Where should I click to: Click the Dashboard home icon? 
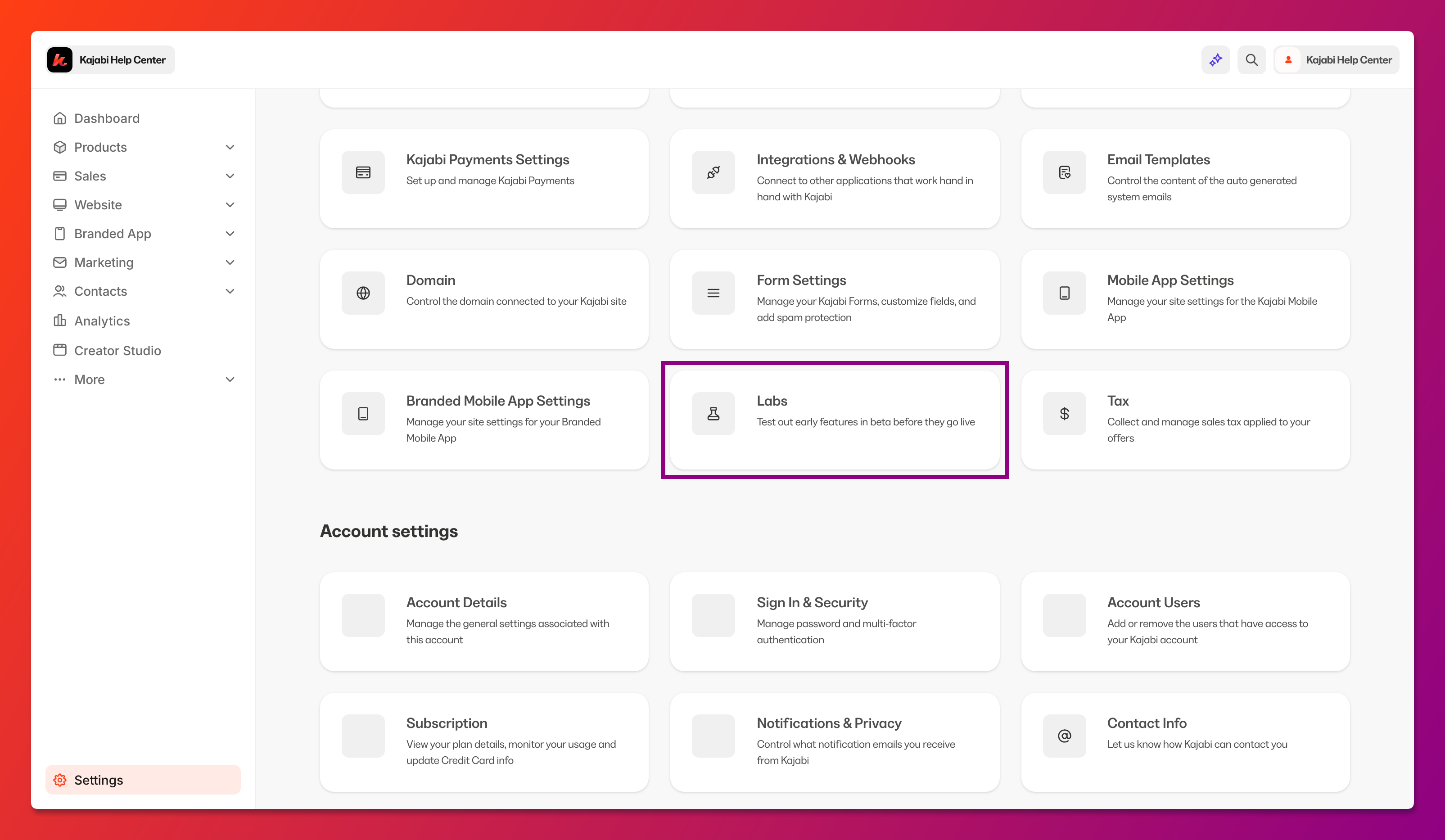(x=59, y=118)
